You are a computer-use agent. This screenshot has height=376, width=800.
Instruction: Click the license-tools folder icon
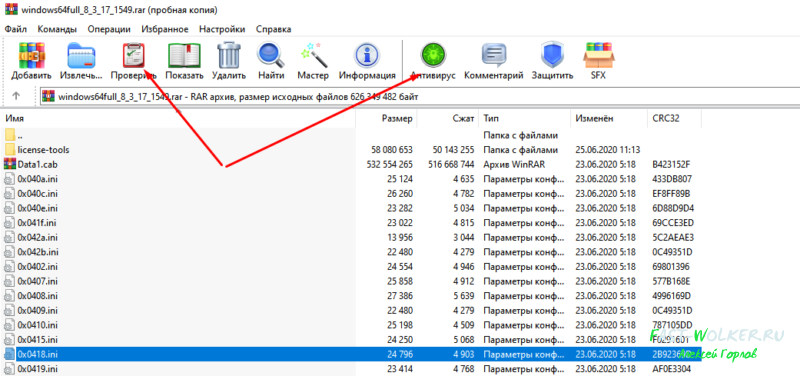[10, 150]
